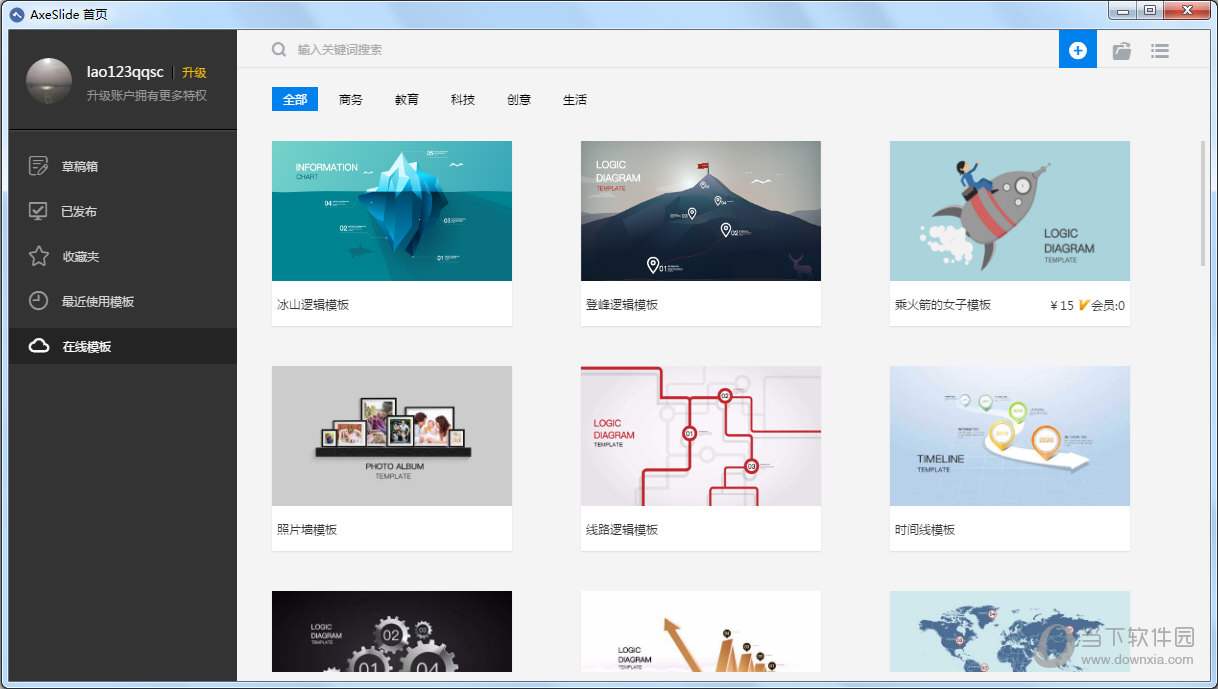Open the world map template thumbnail
Image resolution: width=1218 pixels, height=689 pixels.
pyautogui.click(x=1010, y=631)
